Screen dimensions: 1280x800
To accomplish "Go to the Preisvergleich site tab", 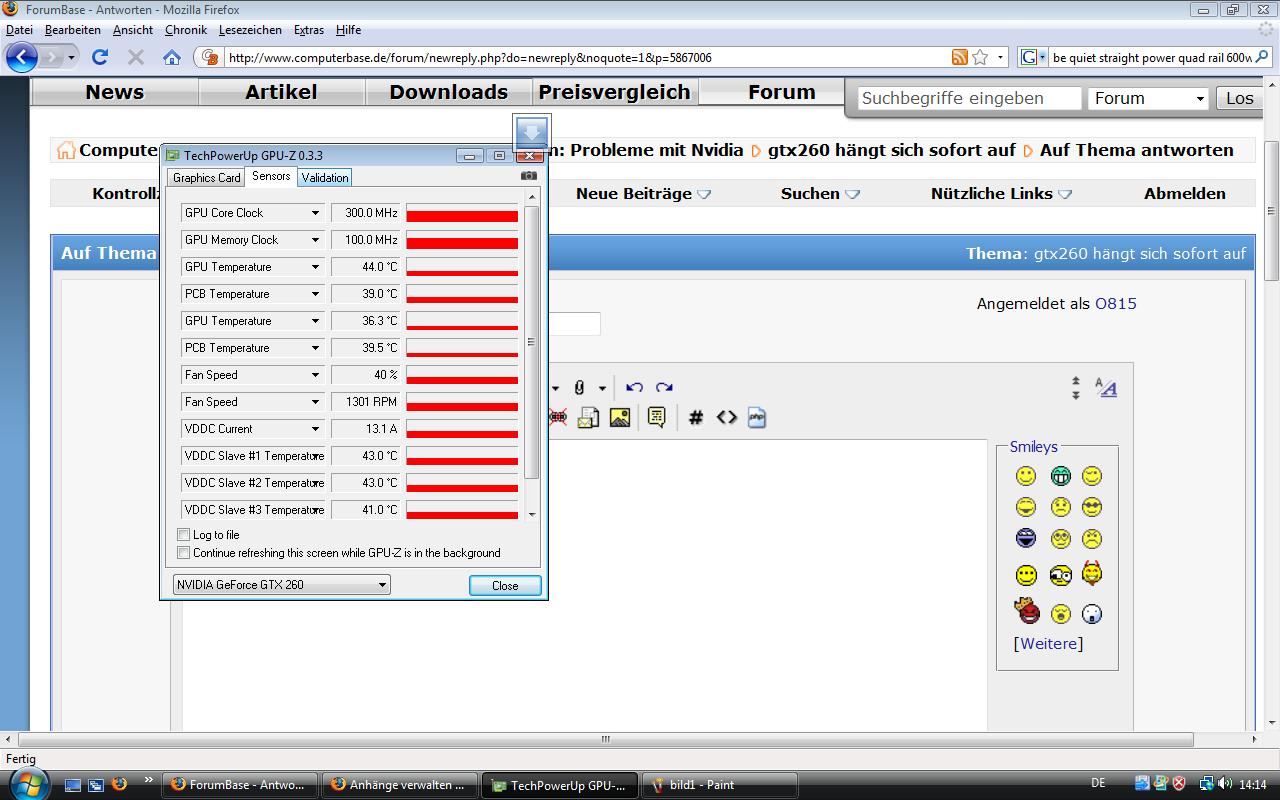I will (x=614, y=92).
